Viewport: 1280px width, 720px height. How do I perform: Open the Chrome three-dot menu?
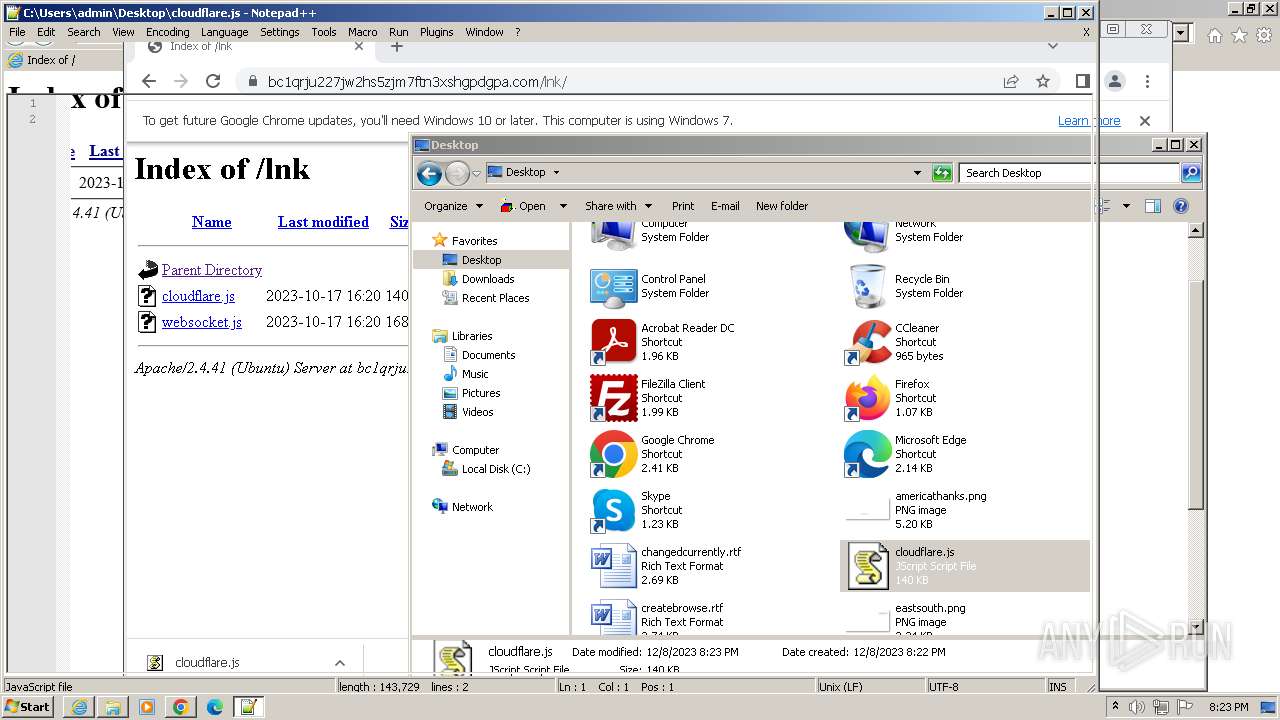(1147, 82)
